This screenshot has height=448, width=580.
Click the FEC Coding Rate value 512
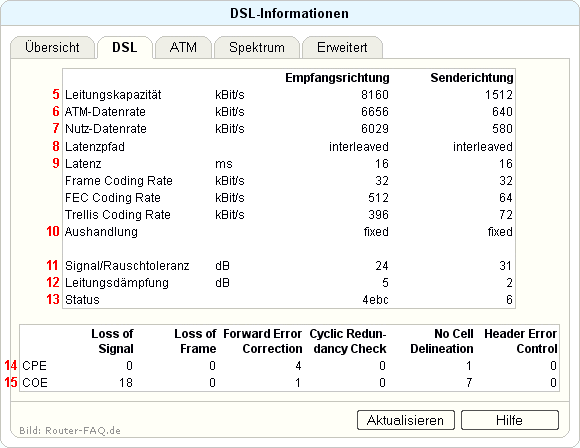click(378, 198)
